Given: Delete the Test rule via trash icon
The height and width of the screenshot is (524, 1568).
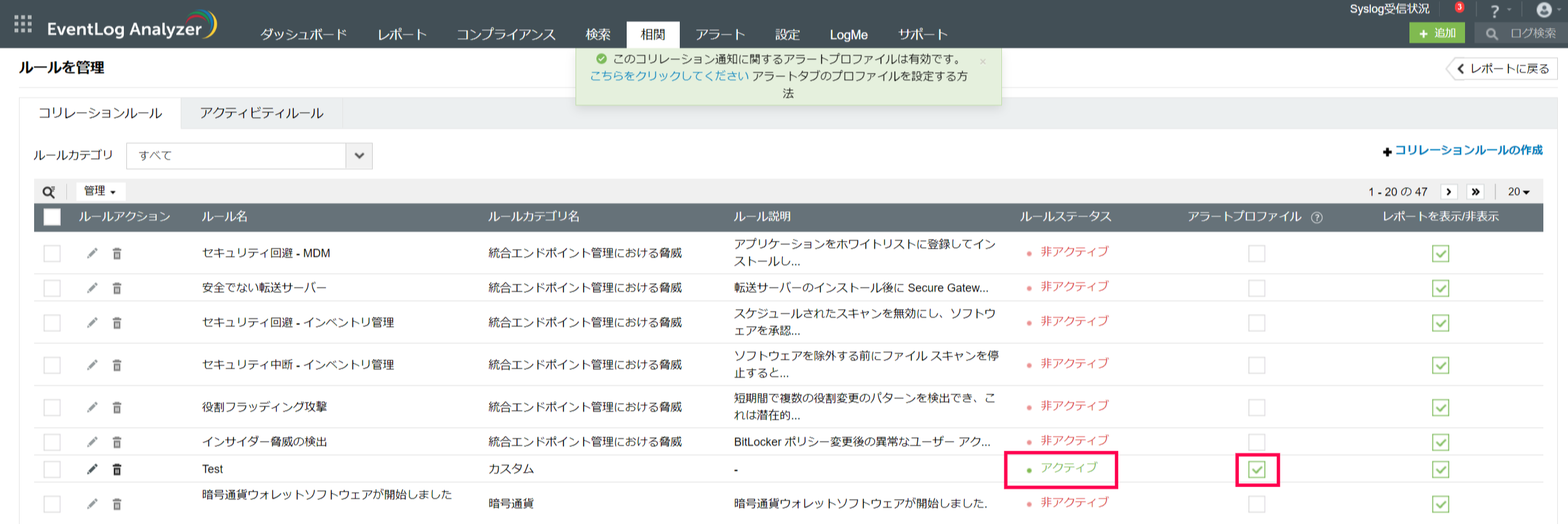Looking at the screenshot, I should [117, 469].
